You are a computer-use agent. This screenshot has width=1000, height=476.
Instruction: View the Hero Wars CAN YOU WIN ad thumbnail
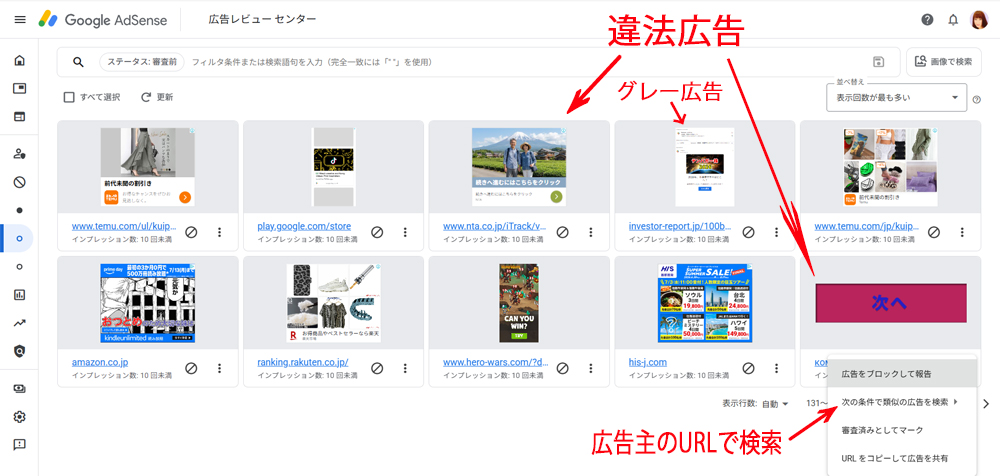point(519,302)
